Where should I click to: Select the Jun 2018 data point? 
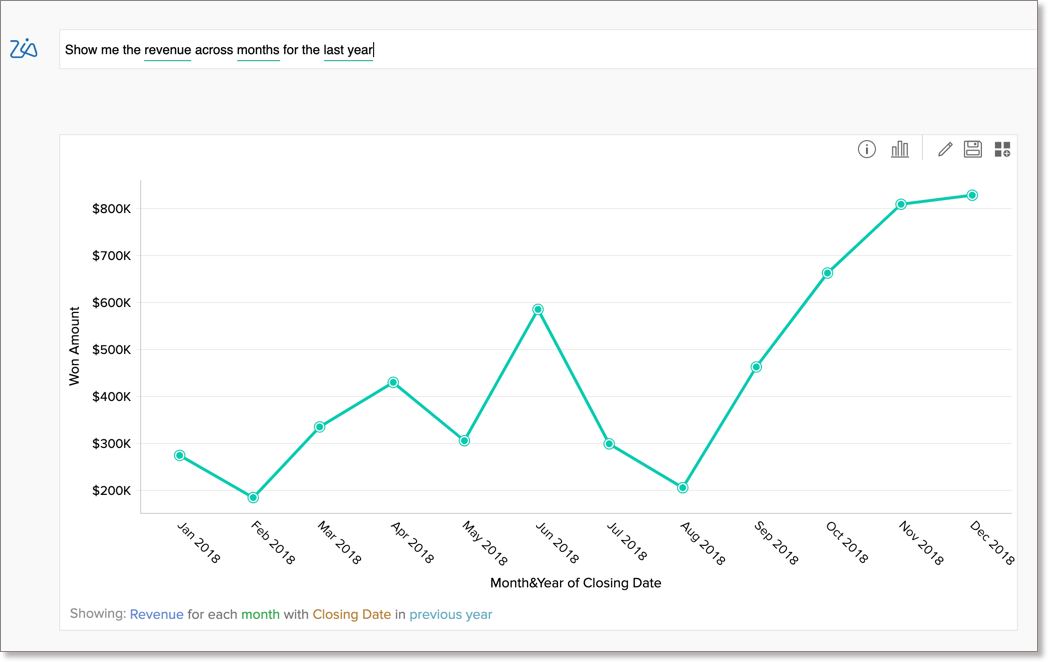[538, 310]
